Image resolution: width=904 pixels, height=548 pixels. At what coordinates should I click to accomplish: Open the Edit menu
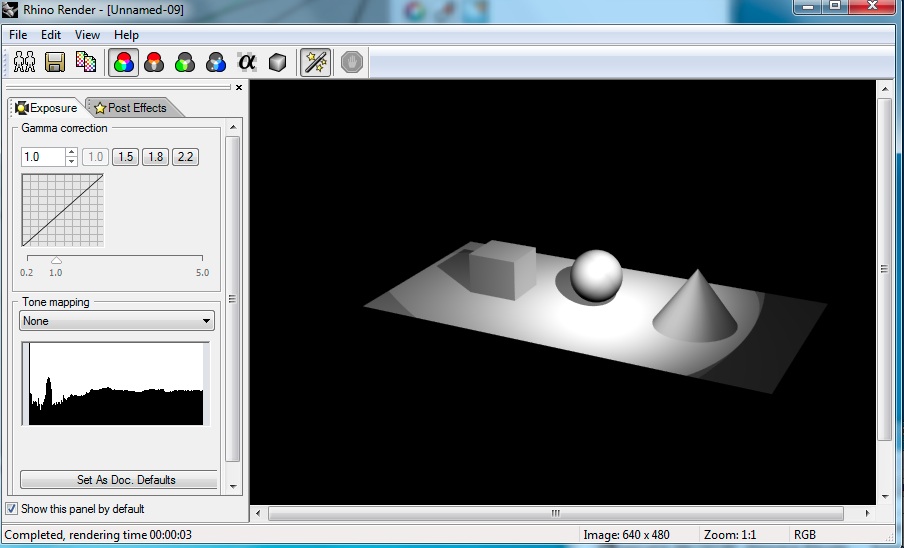pyautogui.click(x=51, y=35)
